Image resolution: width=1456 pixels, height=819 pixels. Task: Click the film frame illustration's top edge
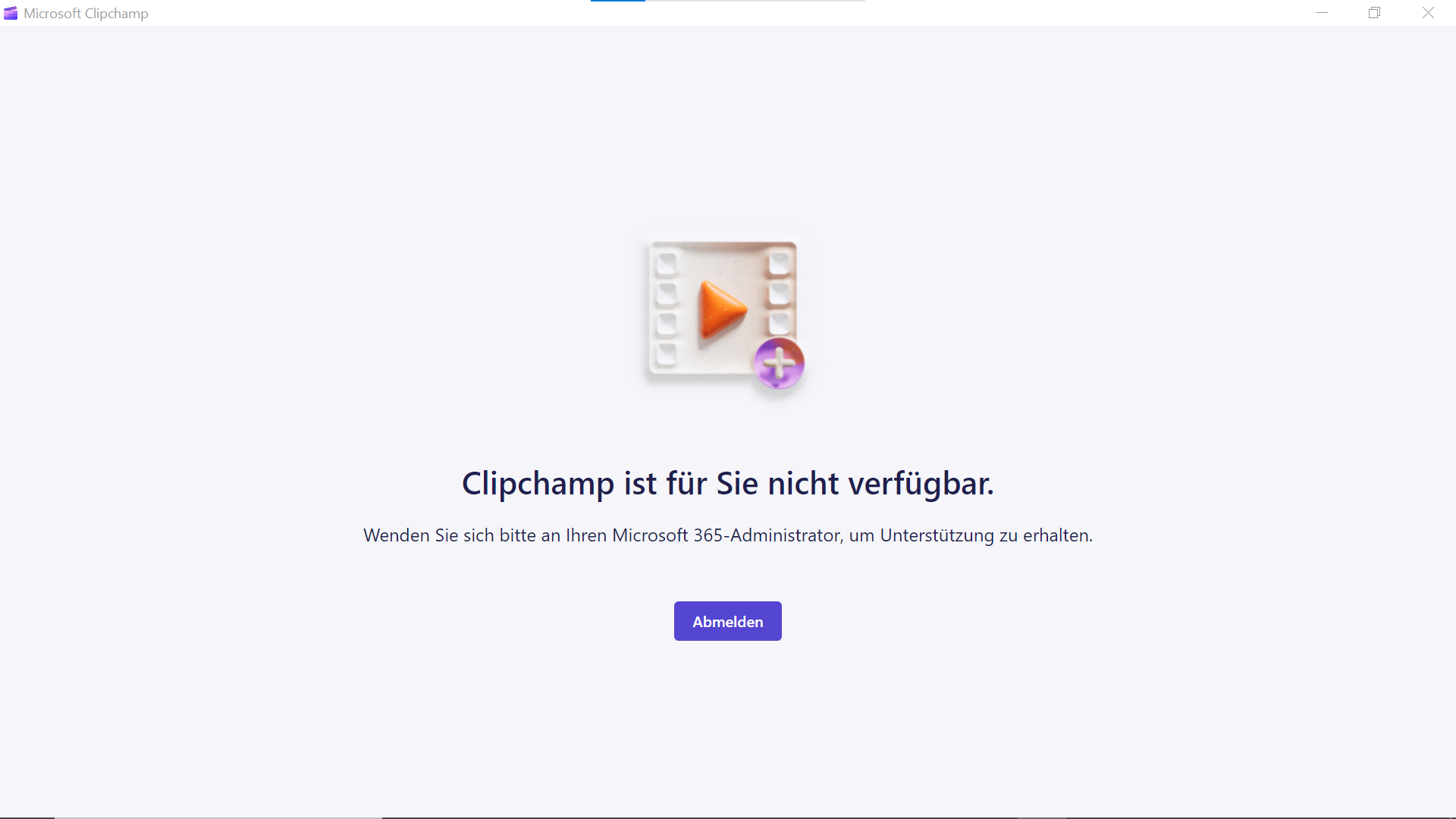point(723,244)
